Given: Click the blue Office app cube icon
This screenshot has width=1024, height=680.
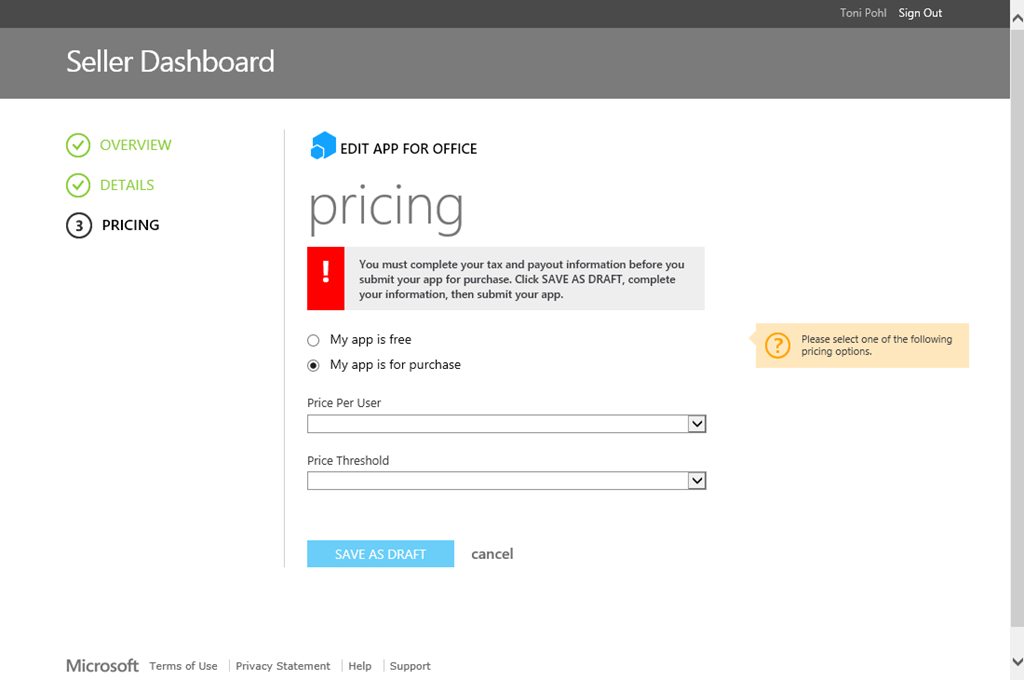Looking at the screenshot, I should (x=323, y=146).
